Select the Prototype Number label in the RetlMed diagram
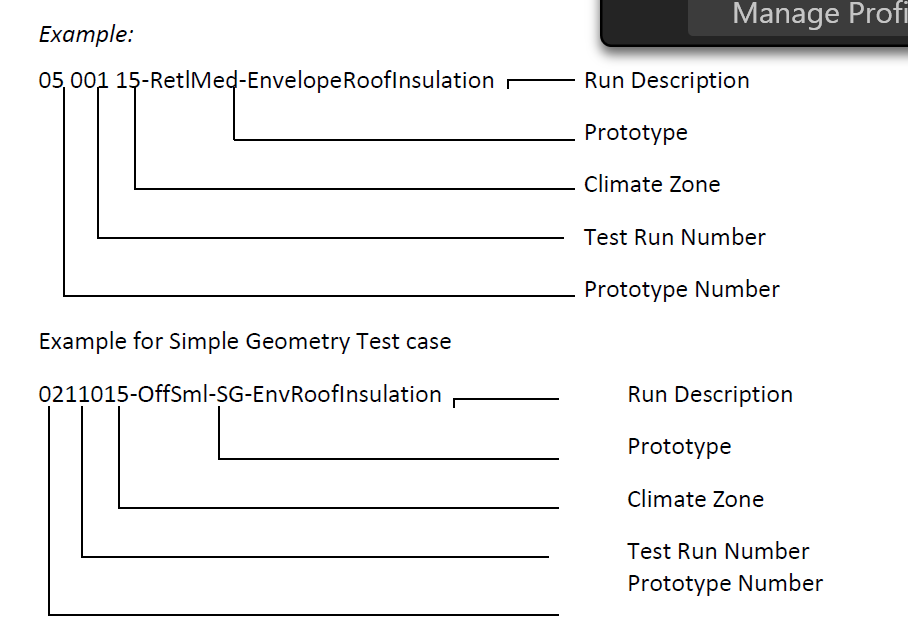Image resolution: width=908 pixels, height=639 pixels. (x=682, y=289)
